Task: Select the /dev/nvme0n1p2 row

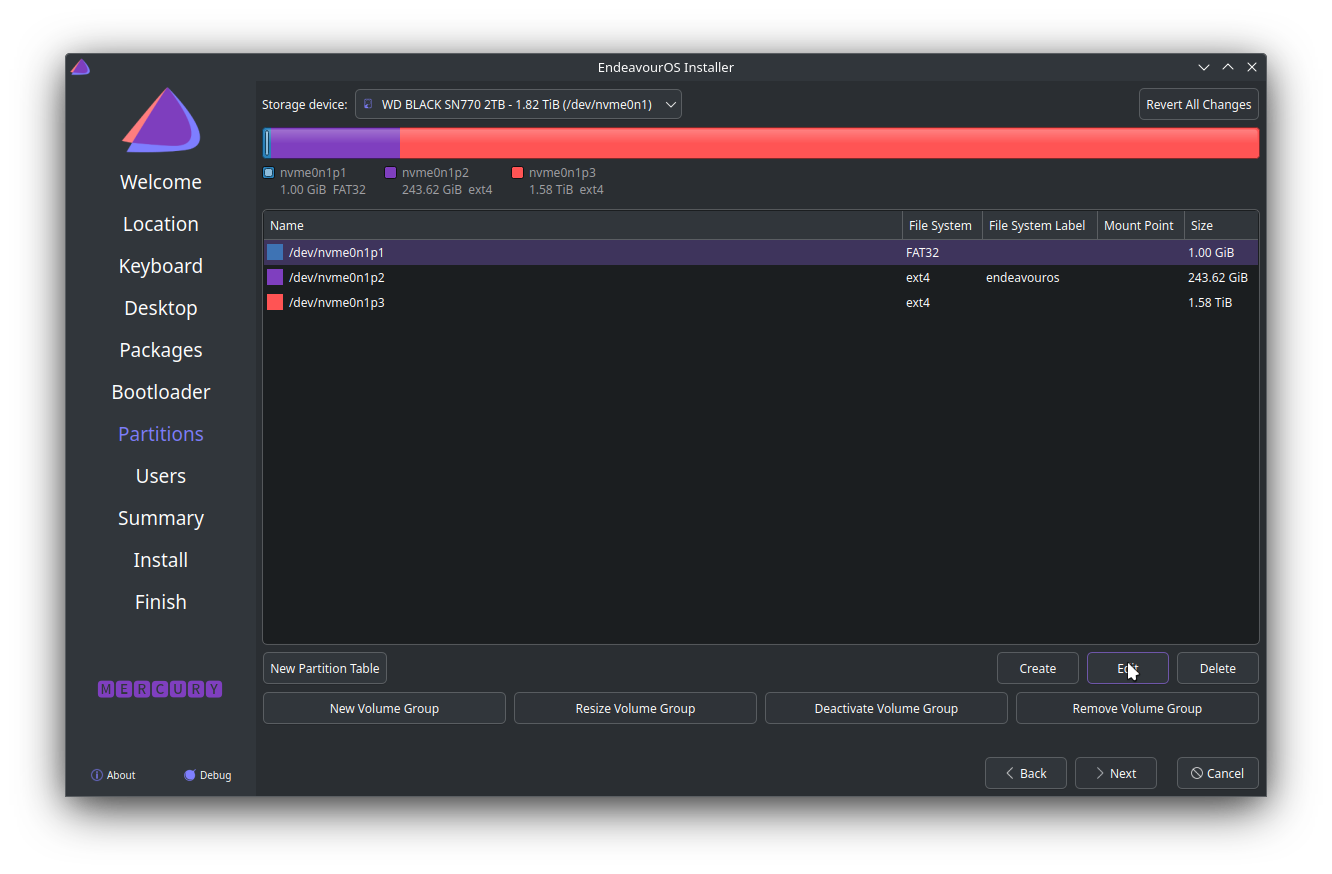Action: (761, 277)
